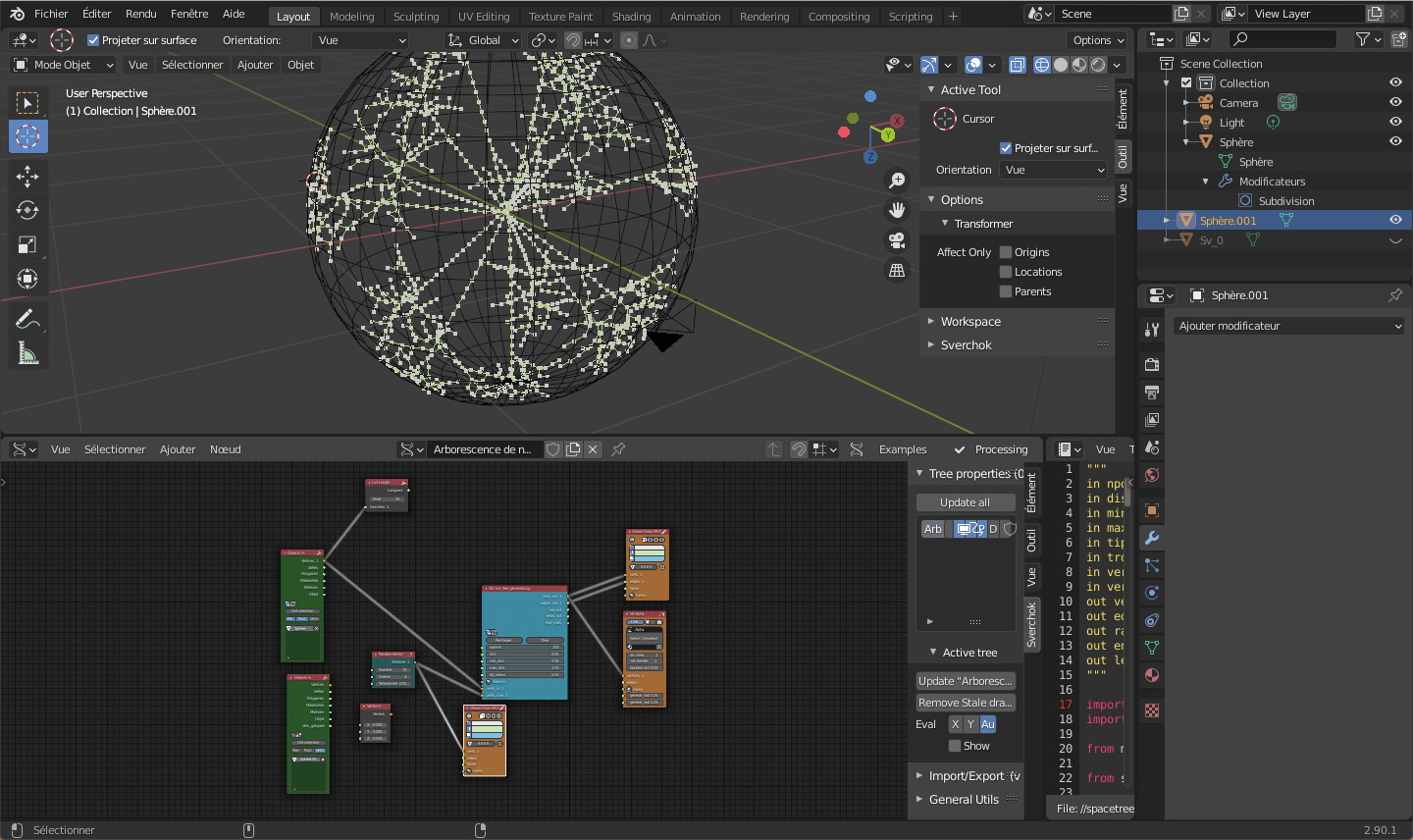1413x840 pixels.
Task: Select the Scale tool in viewport toolbar
Action: (x=27, y=244)
